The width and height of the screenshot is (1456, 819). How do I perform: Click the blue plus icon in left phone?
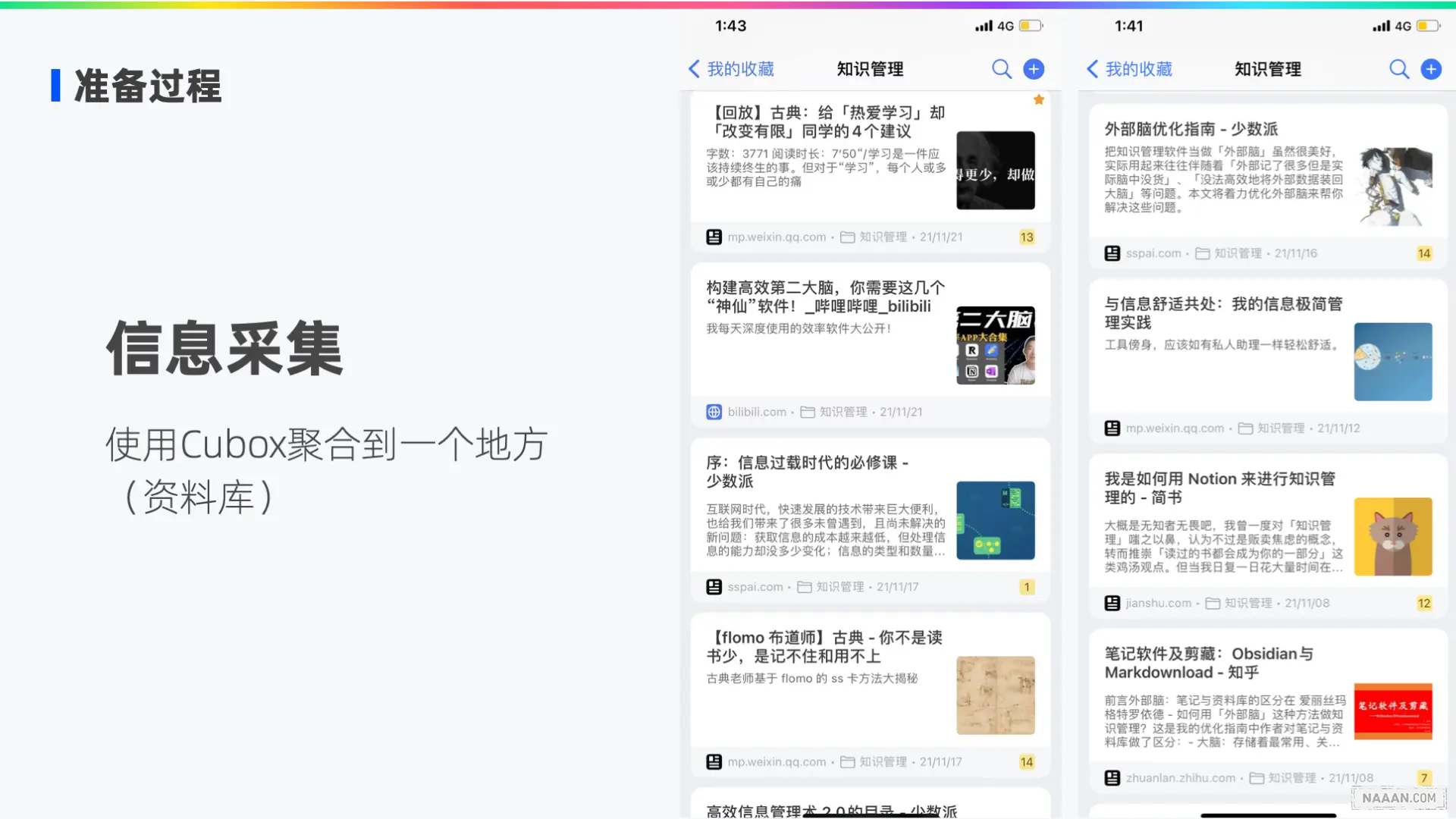click(1034, 69)
